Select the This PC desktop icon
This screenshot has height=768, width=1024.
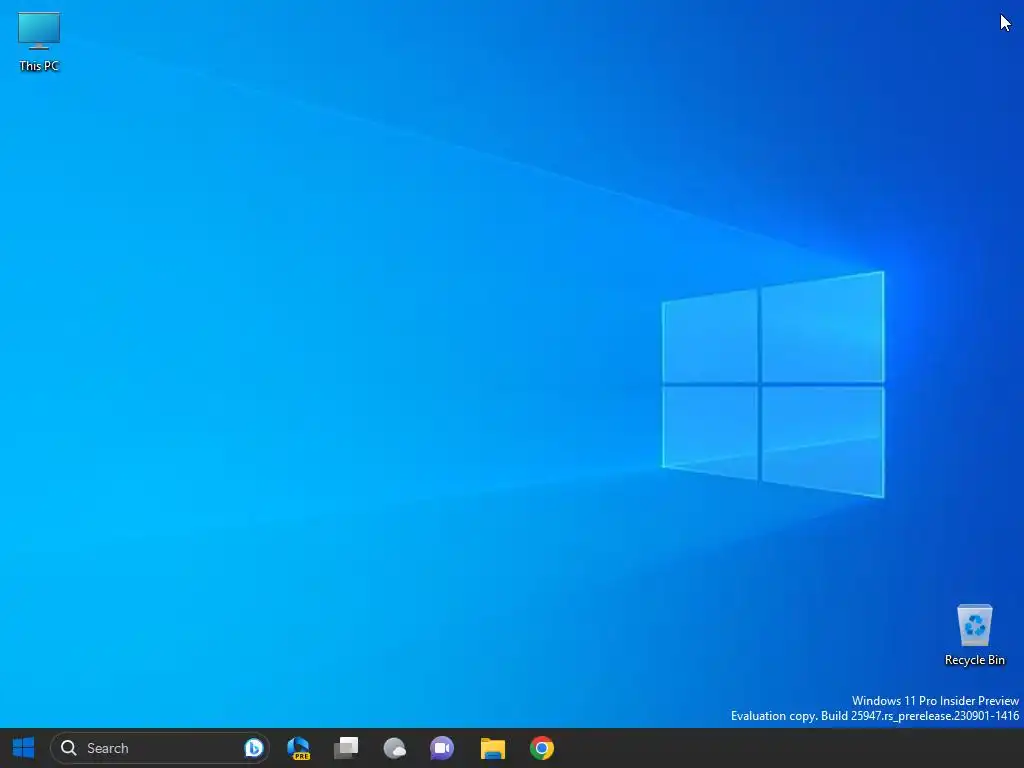(39, 42)
